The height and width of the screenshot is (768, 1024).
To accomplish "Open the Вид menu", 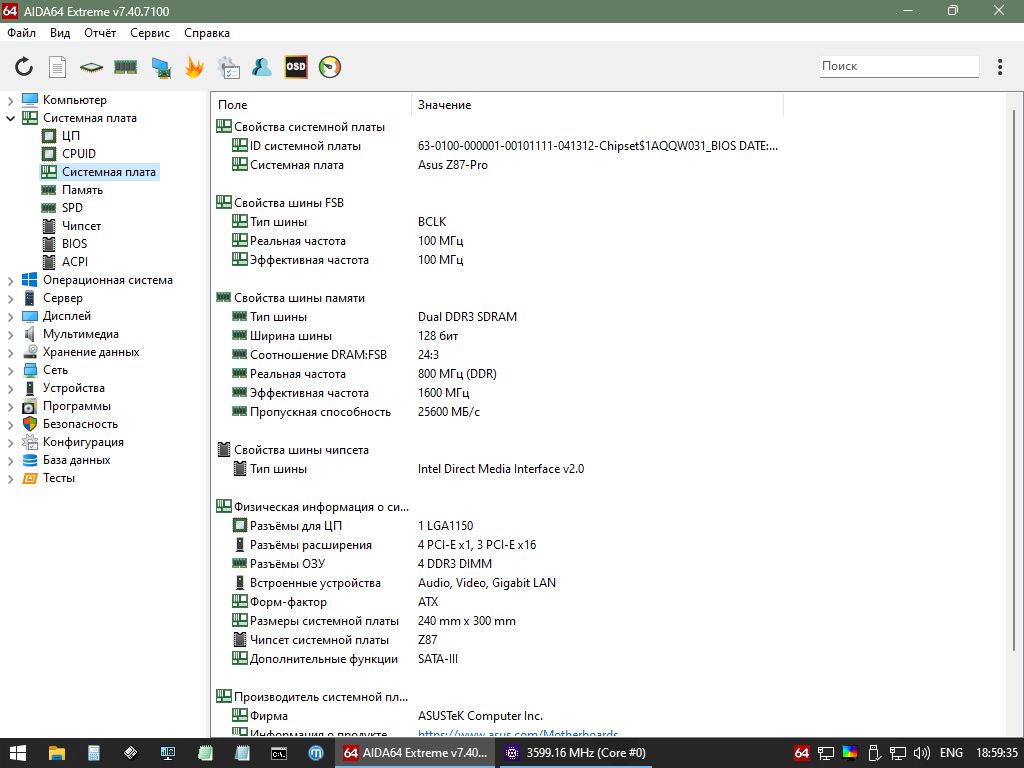I will [x=60, y=33].
